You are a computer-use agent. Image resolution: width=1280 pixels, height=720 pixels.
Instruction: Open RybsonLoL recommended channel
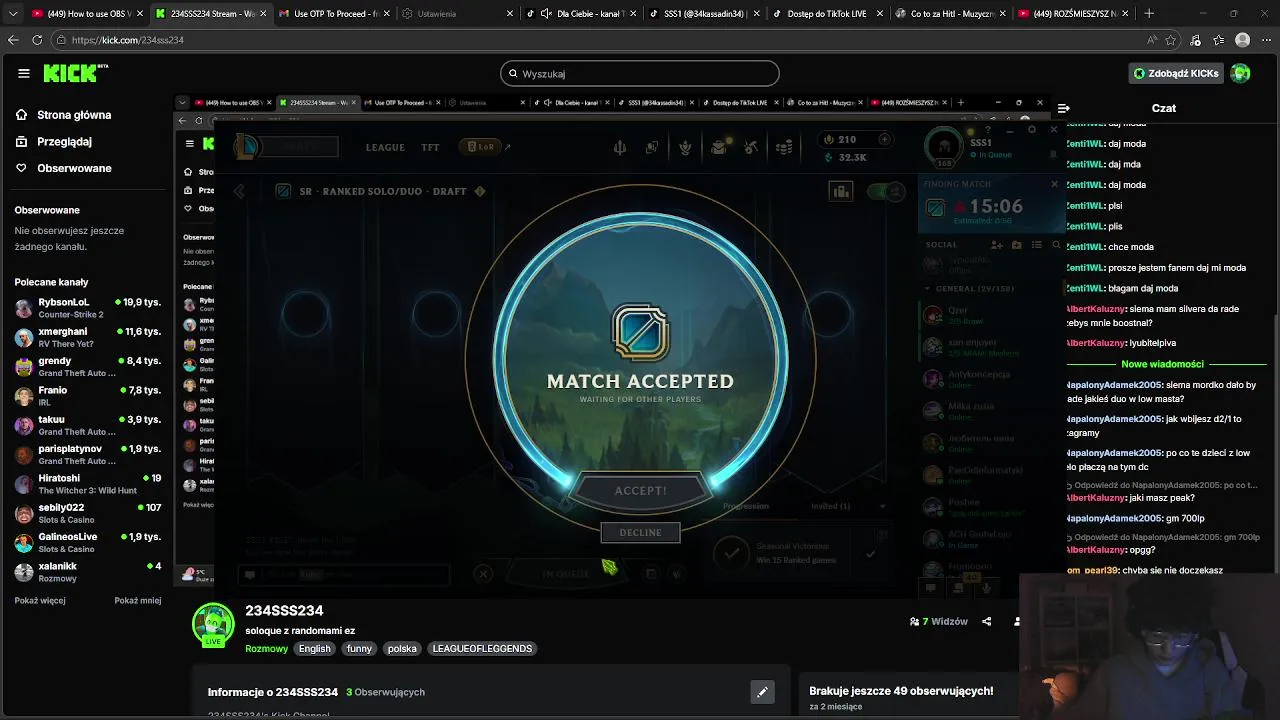coord(88,308)
